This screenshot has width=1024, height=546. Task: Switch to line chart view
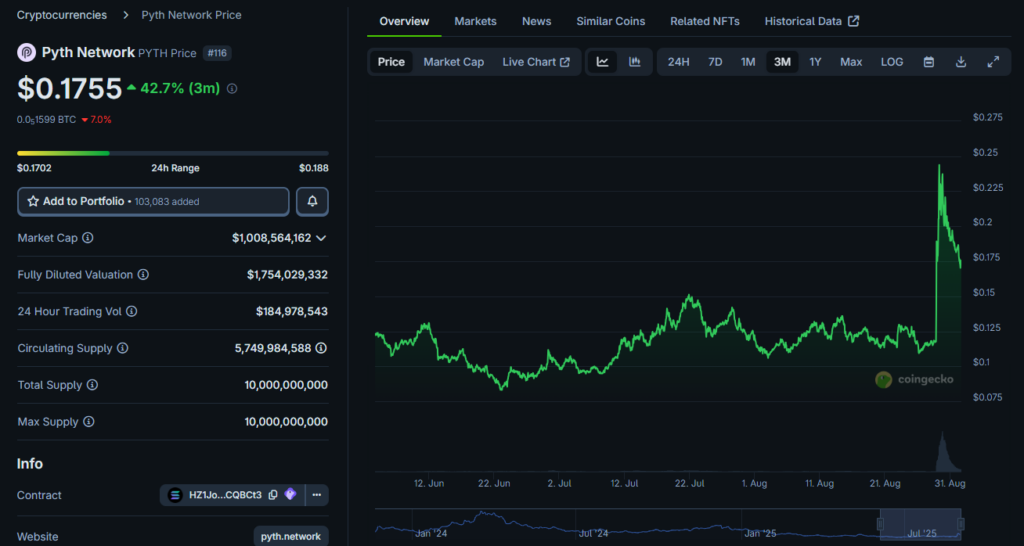(603, 62)
